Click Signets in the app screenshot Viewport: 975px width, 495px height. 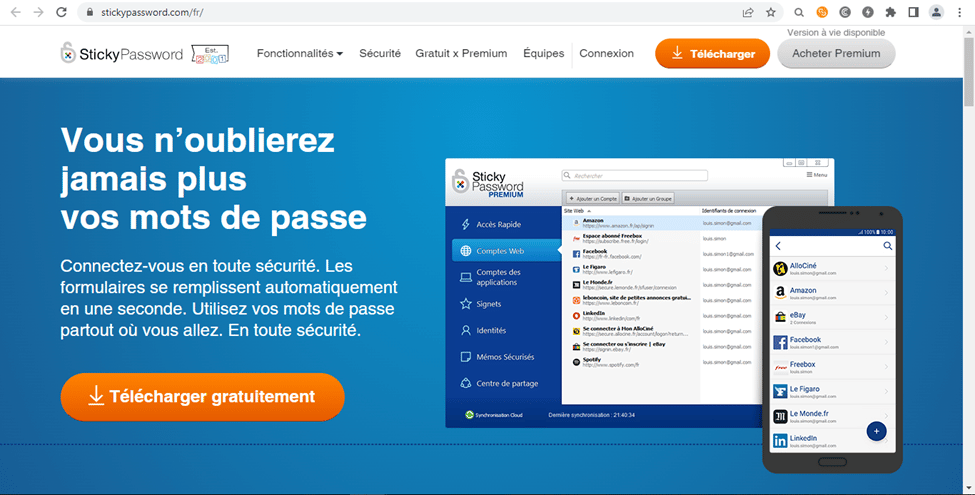[x=481, y=304]
